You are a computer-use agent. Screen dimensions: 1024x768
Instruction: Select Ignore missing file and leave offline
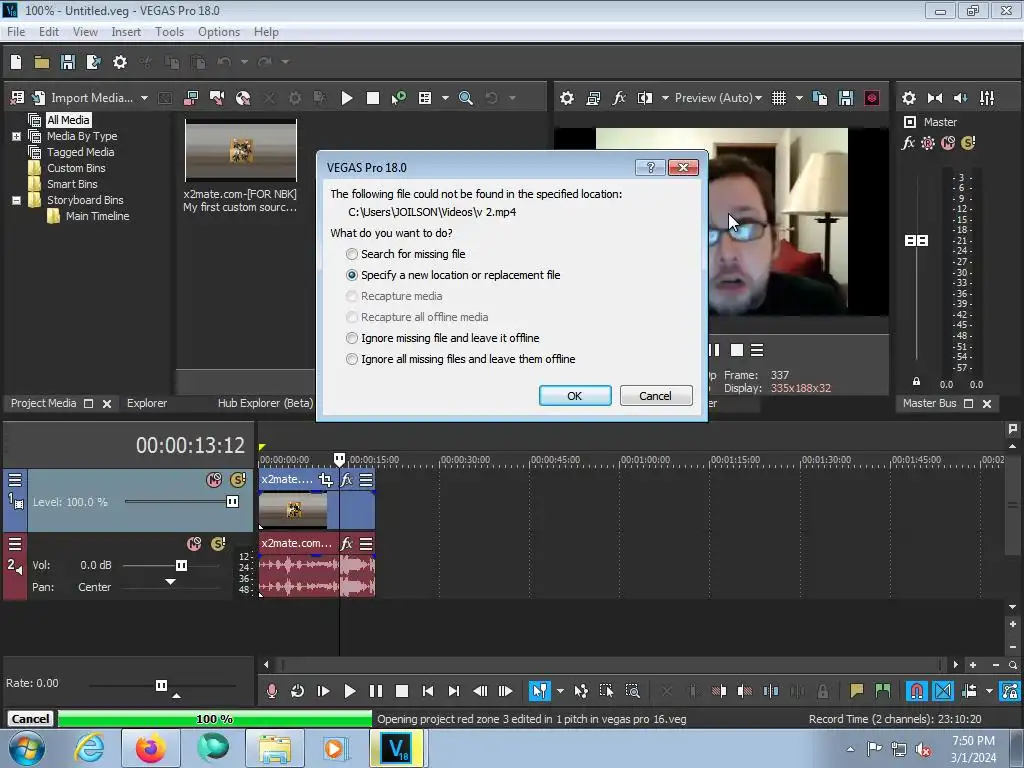click(x=443, y=338)
